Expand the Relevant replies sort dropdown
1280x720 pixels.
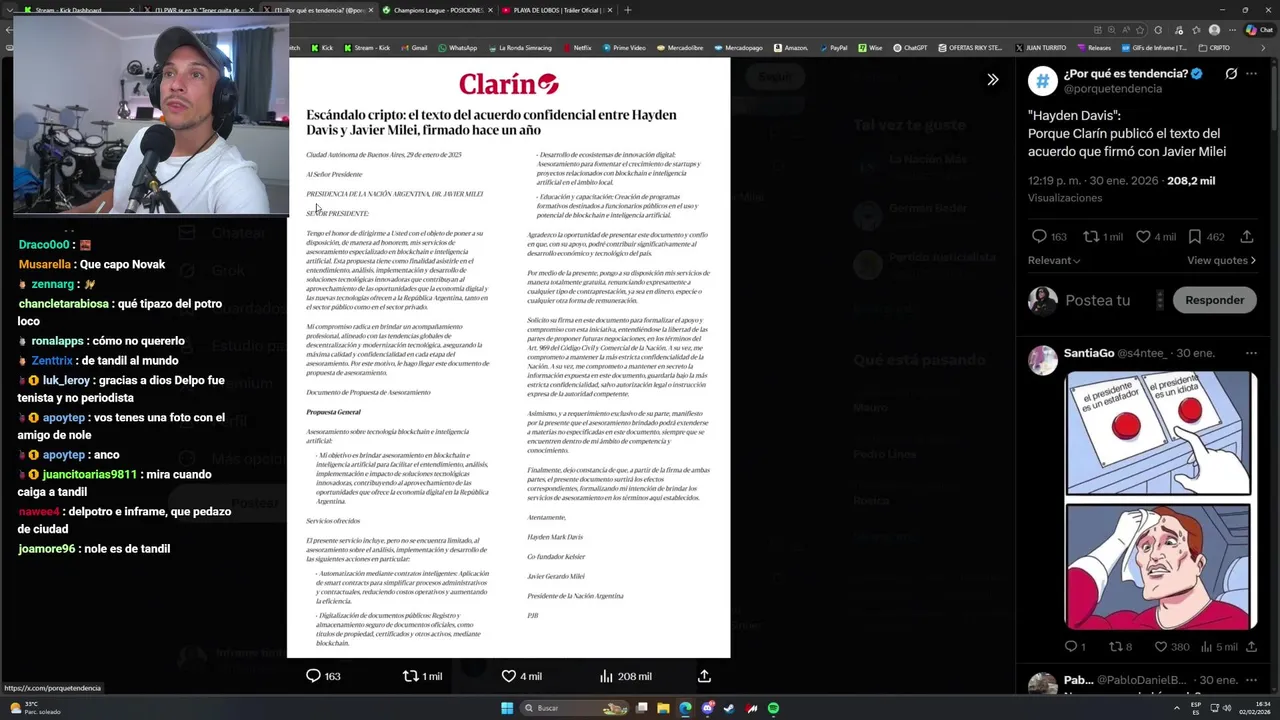coord(1054,260)
